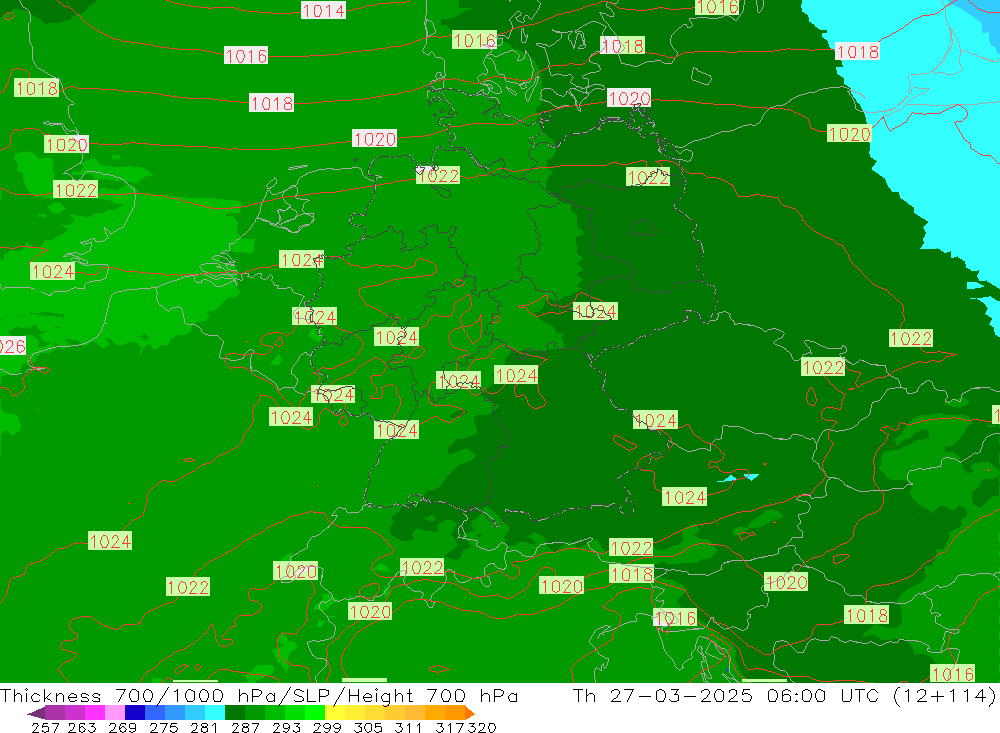The width and height of the screenshot is (1000, 733).
Task: Pick the brightest green legend swatch
Action: (x=315, y=713)
